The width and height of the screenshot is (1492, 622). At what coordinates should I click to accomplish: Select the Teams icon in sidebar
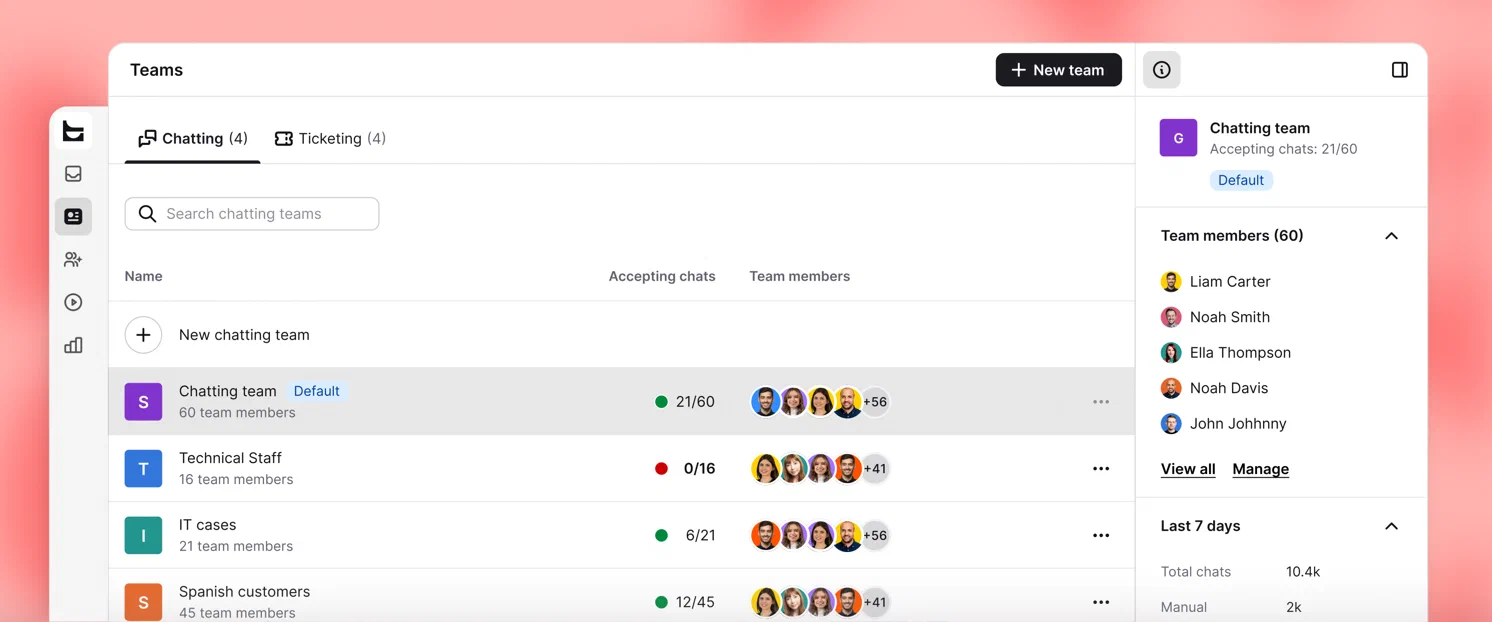point(73,216)
